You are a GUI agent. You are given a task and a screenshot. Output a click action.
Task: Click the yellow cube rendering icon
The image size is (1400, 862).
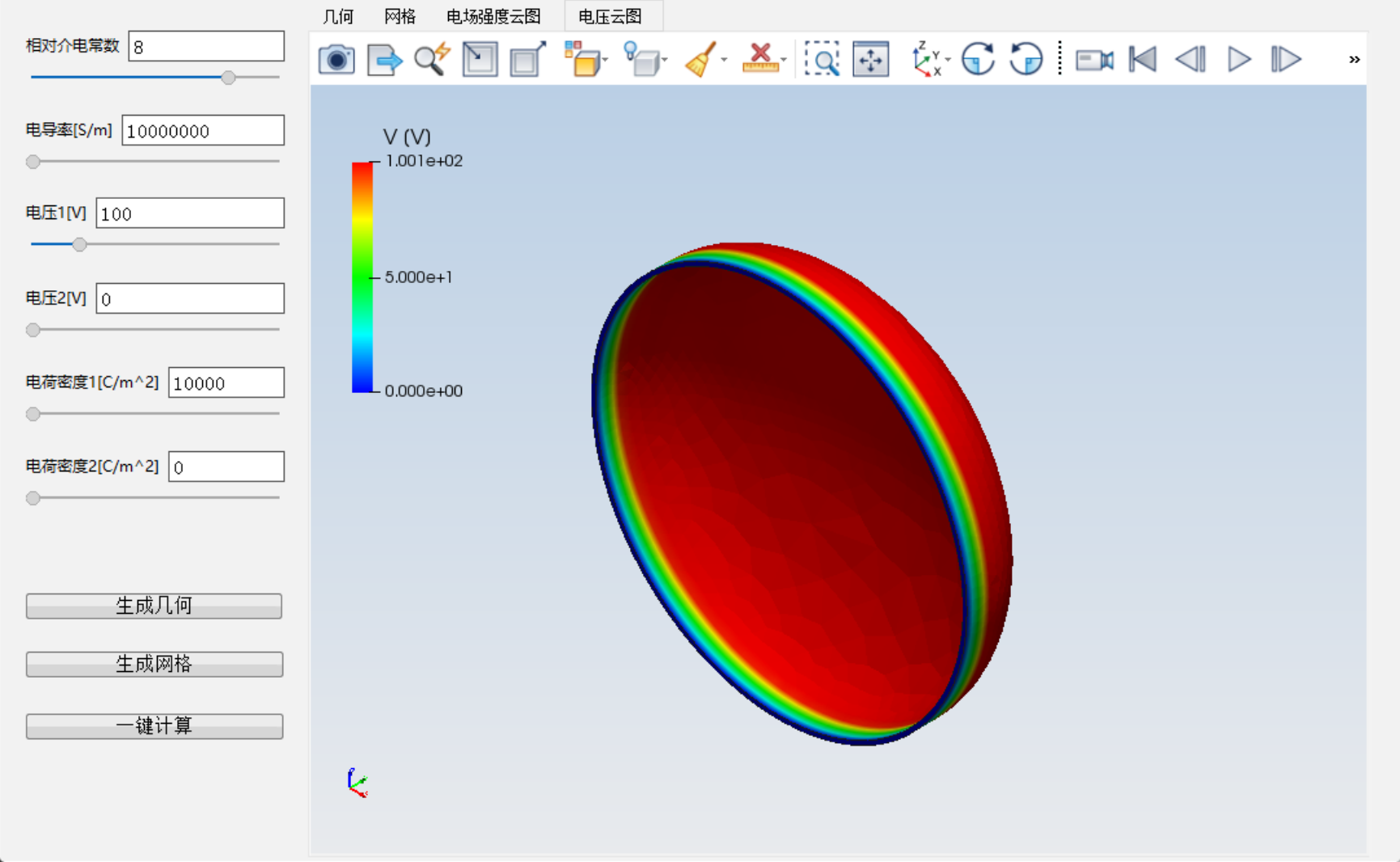(582, 60)
